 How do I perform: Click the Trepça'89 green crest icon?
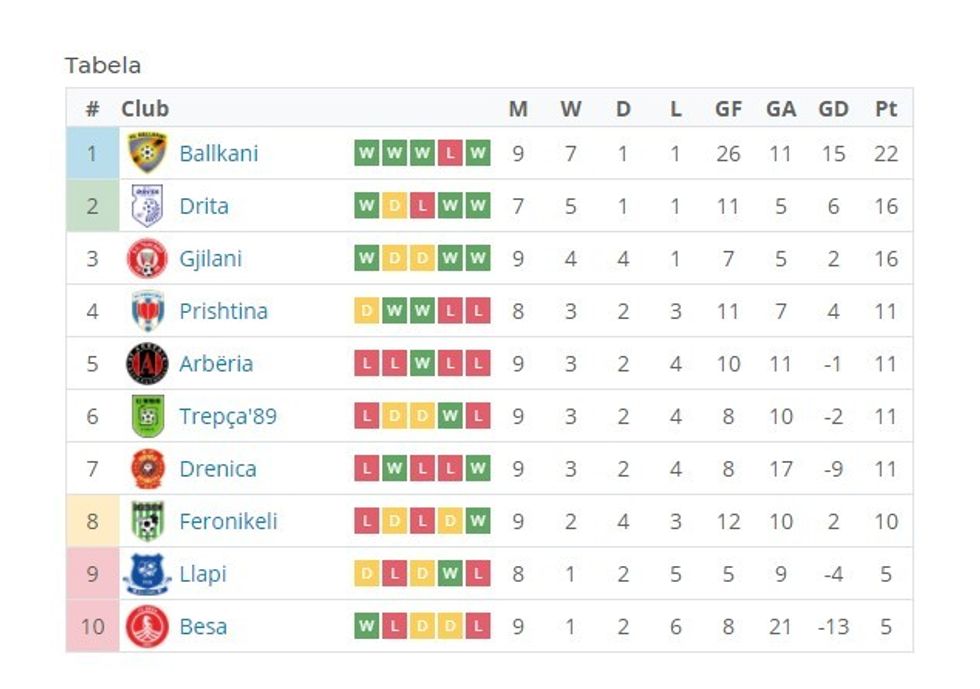tap(147, 416)
